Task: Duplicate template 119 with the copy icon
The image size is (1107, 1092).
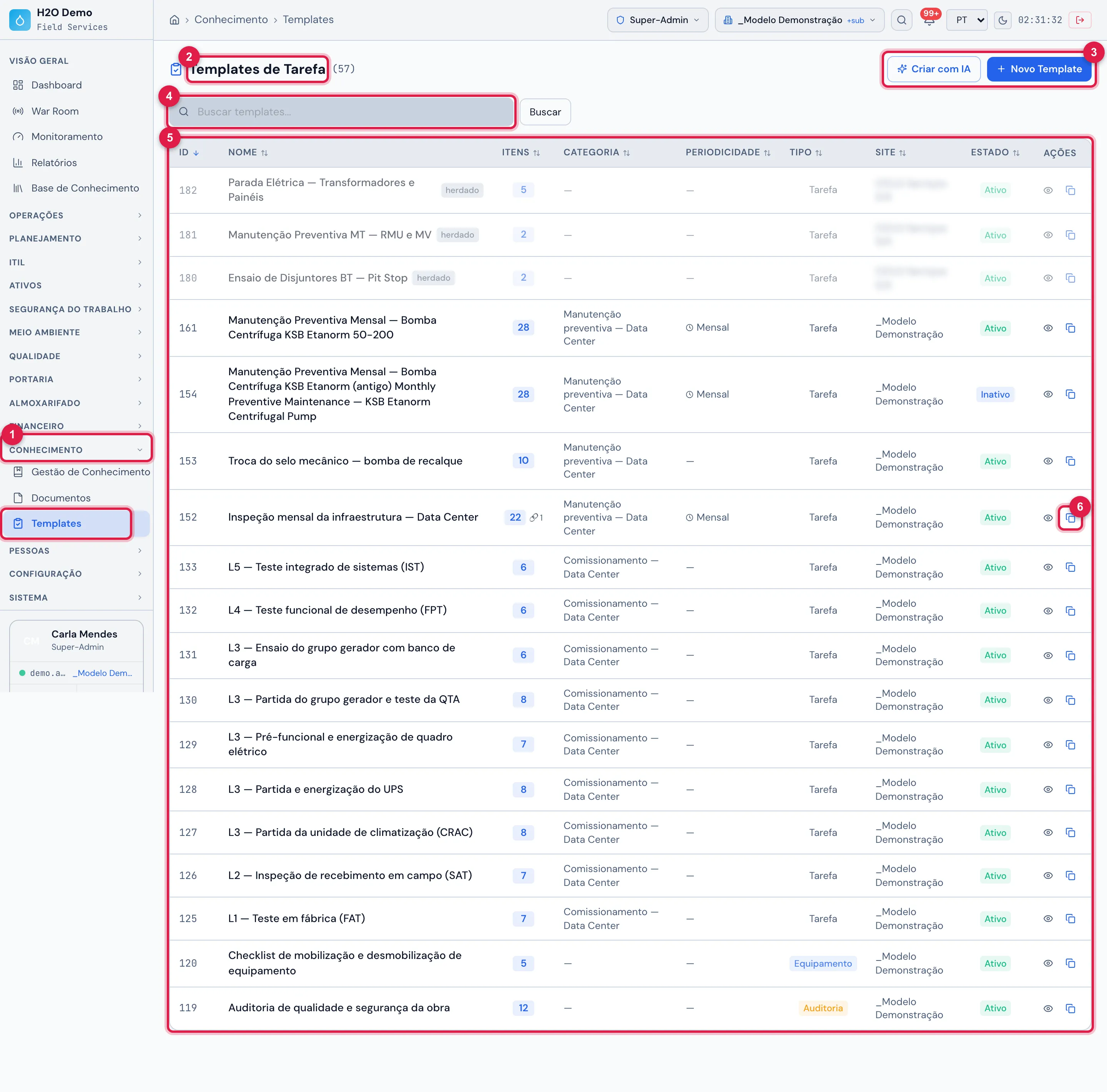Action: point(1070,1008)
